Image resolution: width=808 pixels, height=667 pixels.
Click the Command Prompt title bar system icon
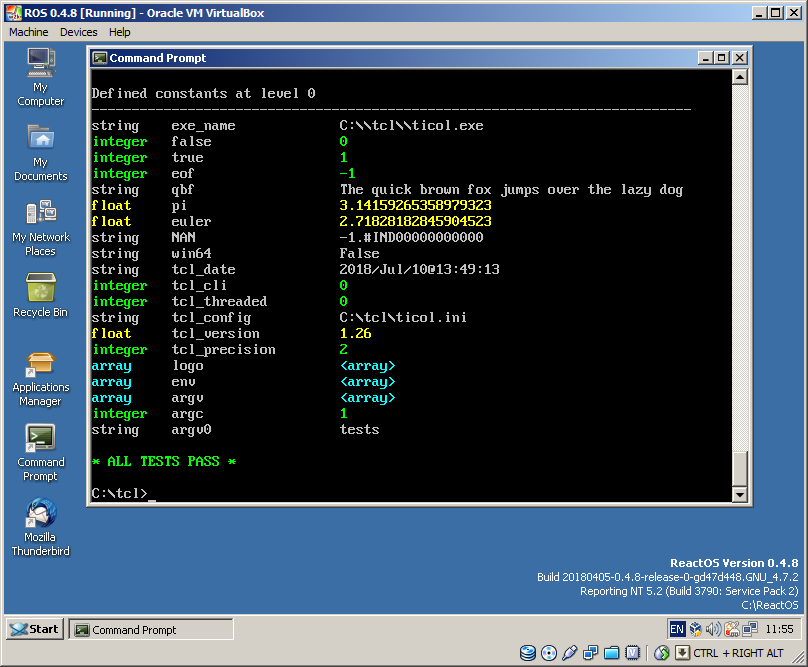[99, 58]
